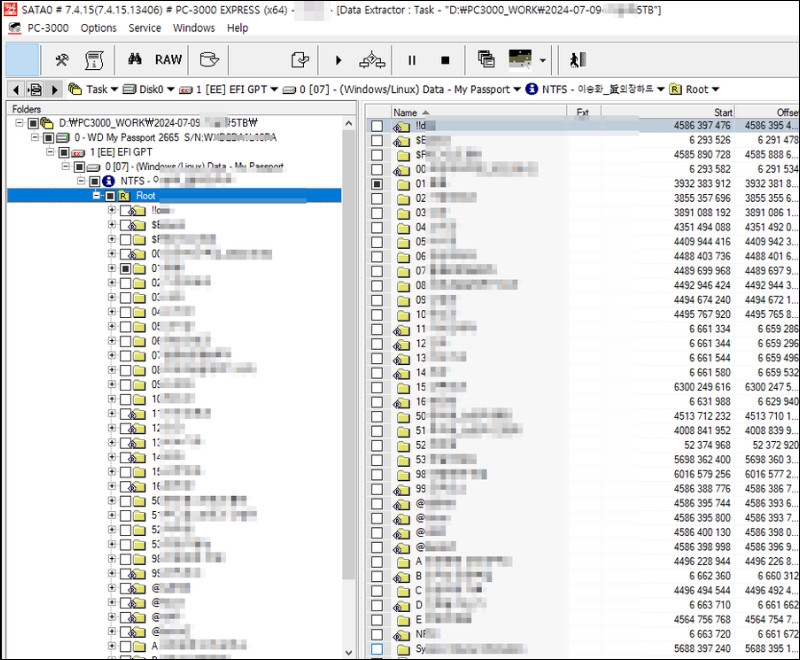Start the task with the play button
This screenshot has height=660, width=800.
[338, 60]
